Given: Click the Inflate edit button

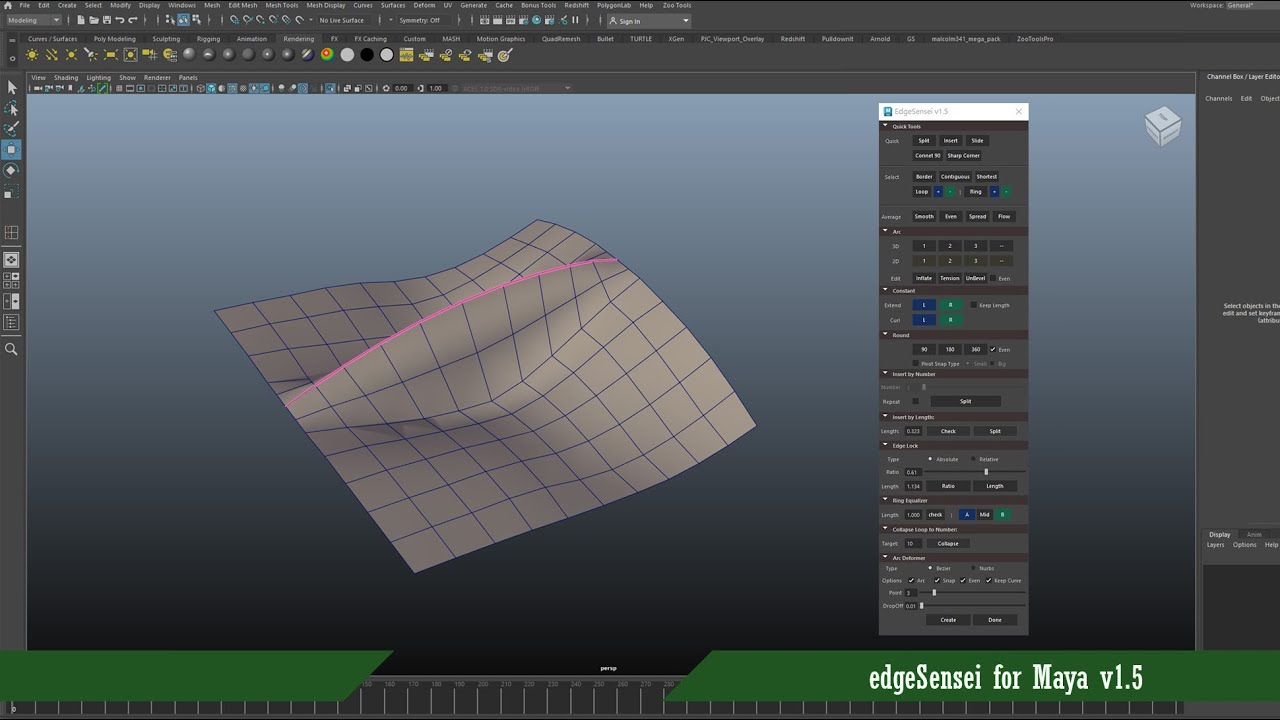Looking at the screenshot, I should 924,278.
